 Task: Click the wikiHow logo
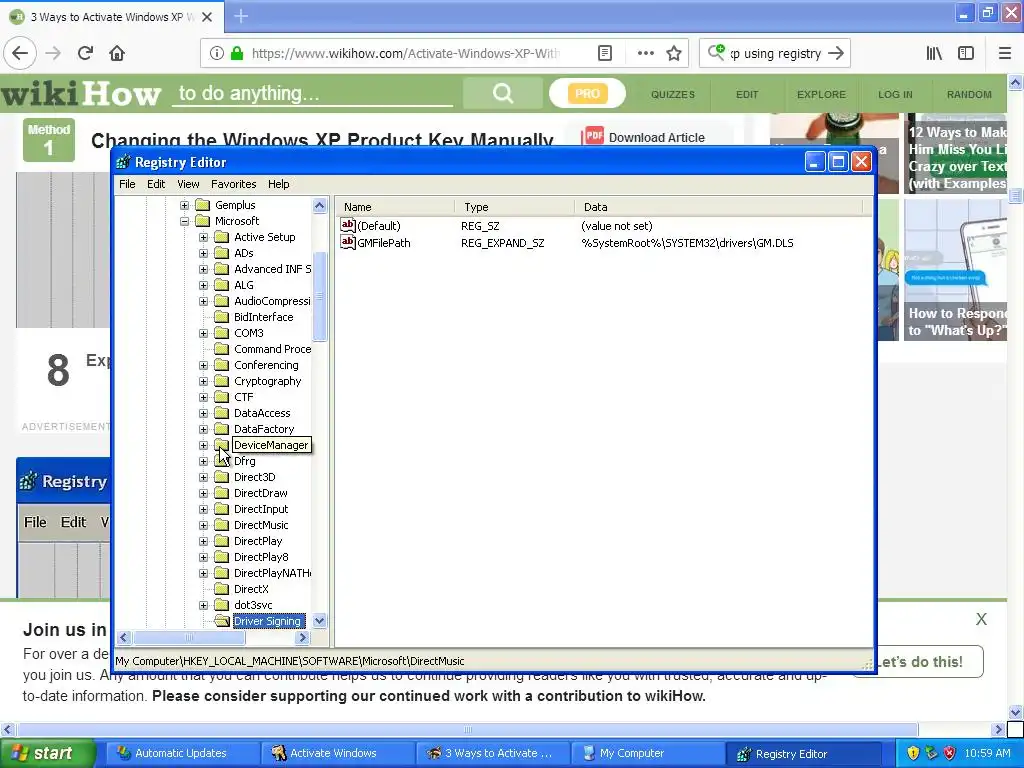(x=81, y=93)
